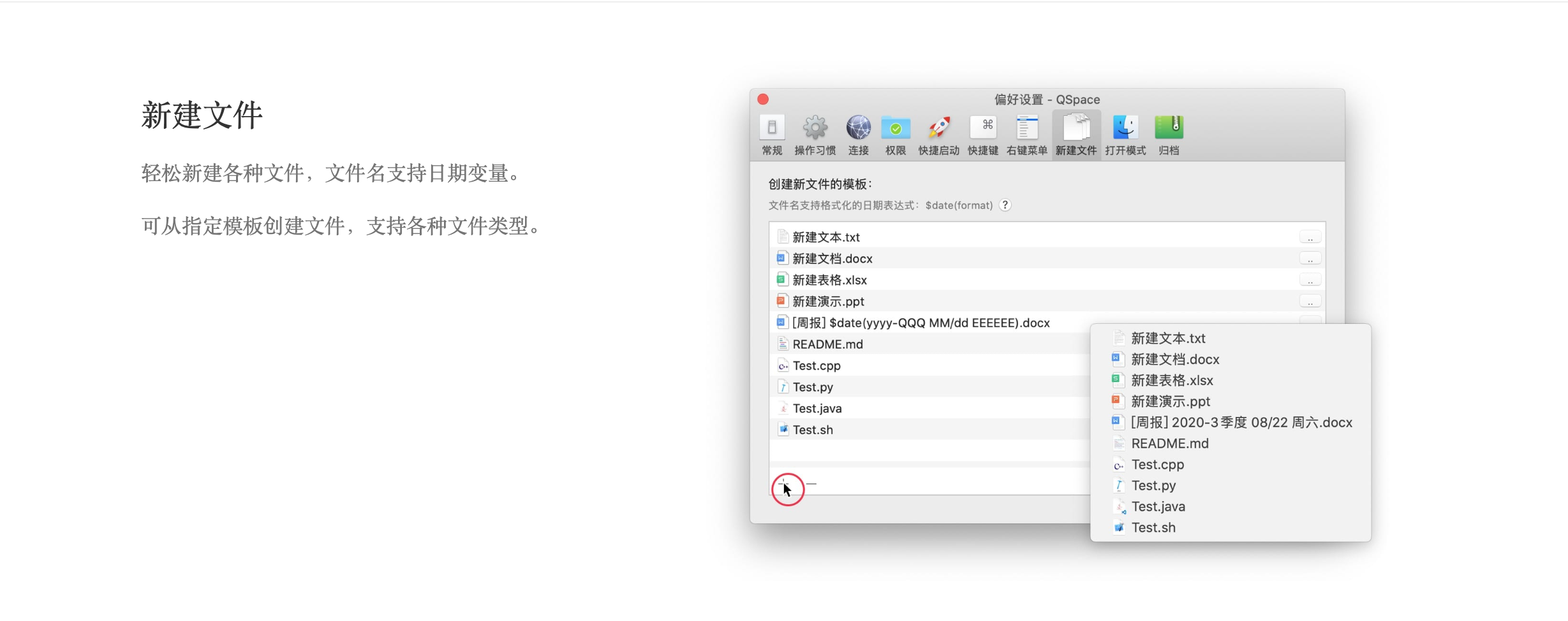
Task: Click the question mark help button
Action: 1005,205
